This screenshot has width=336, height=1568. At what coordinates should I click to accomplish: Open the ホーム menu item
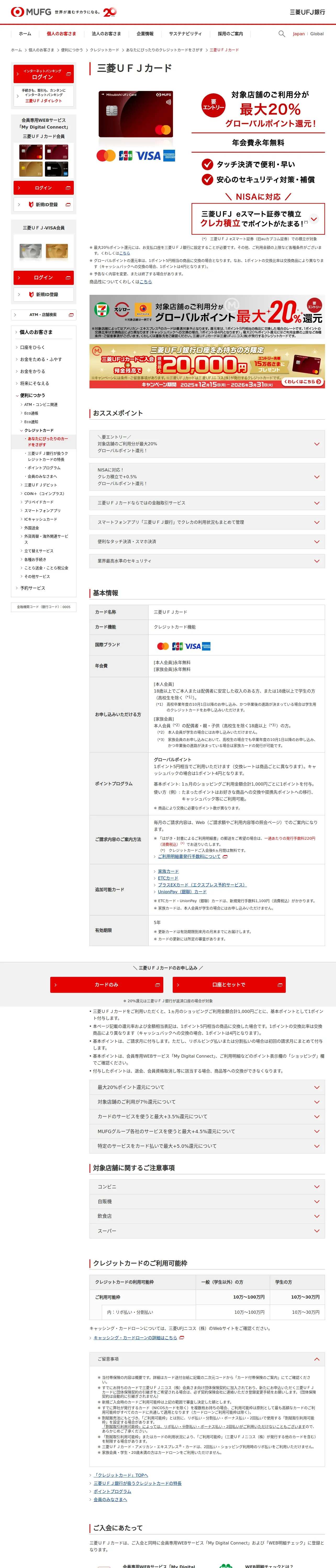click(25, 34)
